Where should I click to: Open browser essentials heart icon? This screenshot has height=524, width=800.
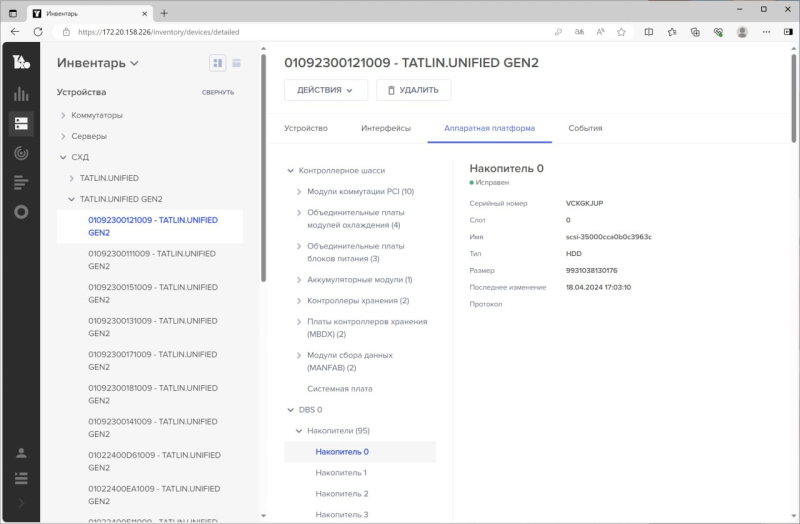(x=718, y=32)
